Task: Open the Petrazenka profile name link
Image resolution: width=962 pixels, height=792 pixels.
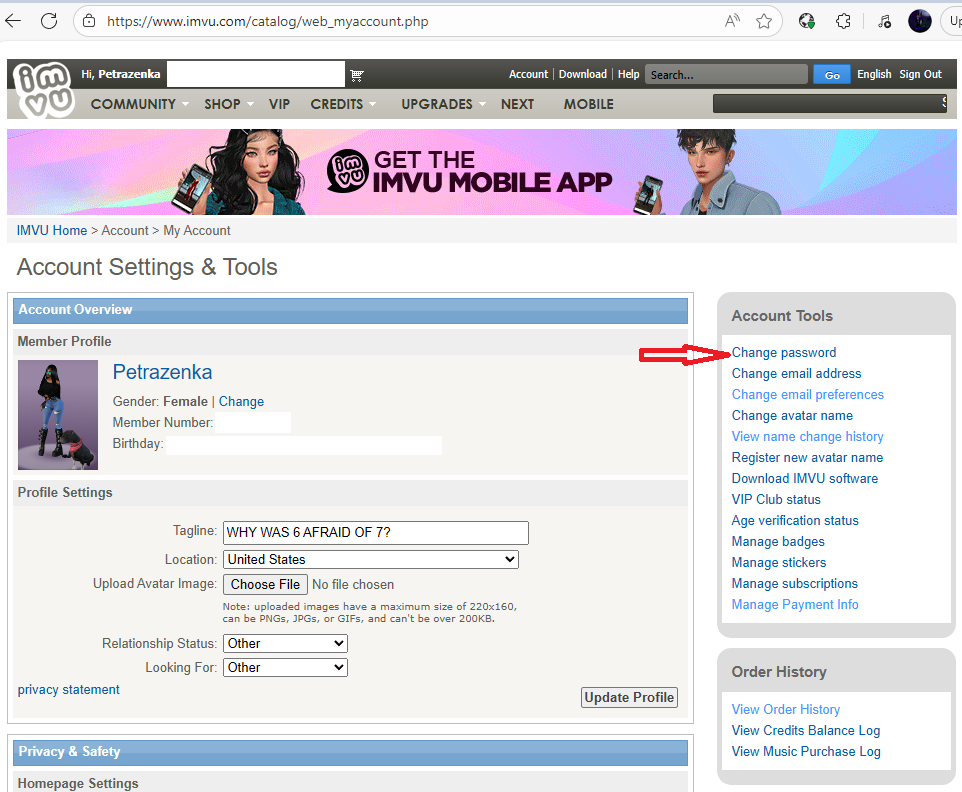Action: (x=162, y=372)
